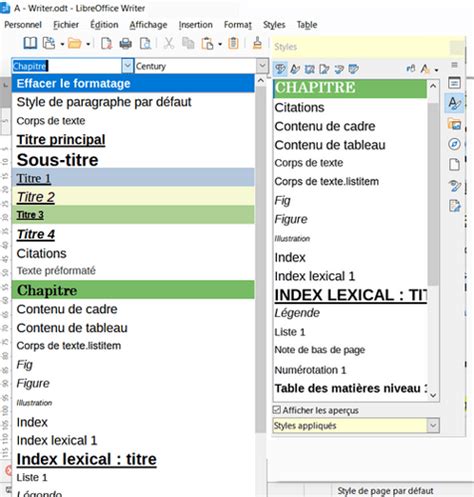
Task: Expand recent documents arrow beside folder icon
Action: pyautogui.click(x=88, y=44)
